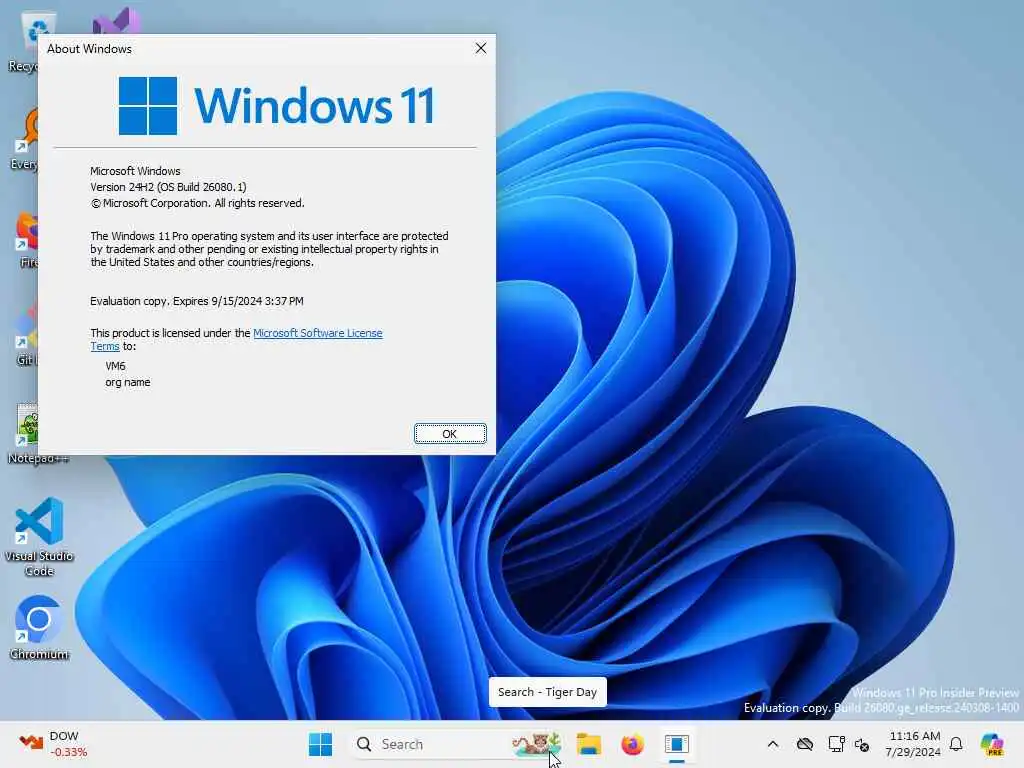
Task: Select the Git desktop shortcut
Action: (x=27, y=333)
